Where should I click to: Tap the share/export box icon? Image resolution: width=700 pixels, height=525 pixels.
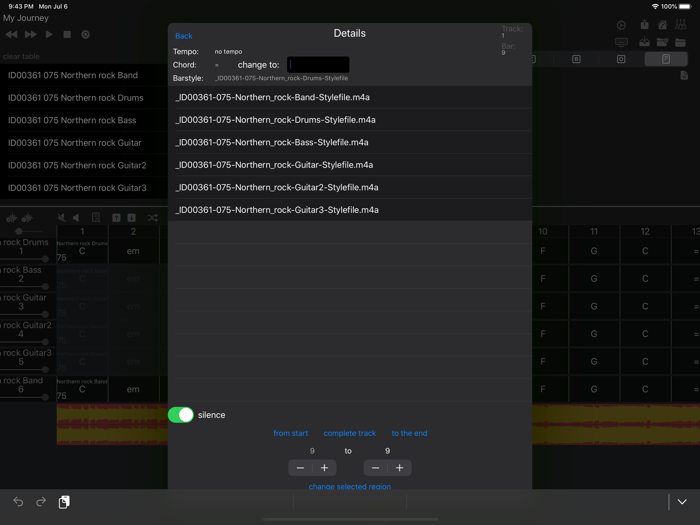[644, 25]
